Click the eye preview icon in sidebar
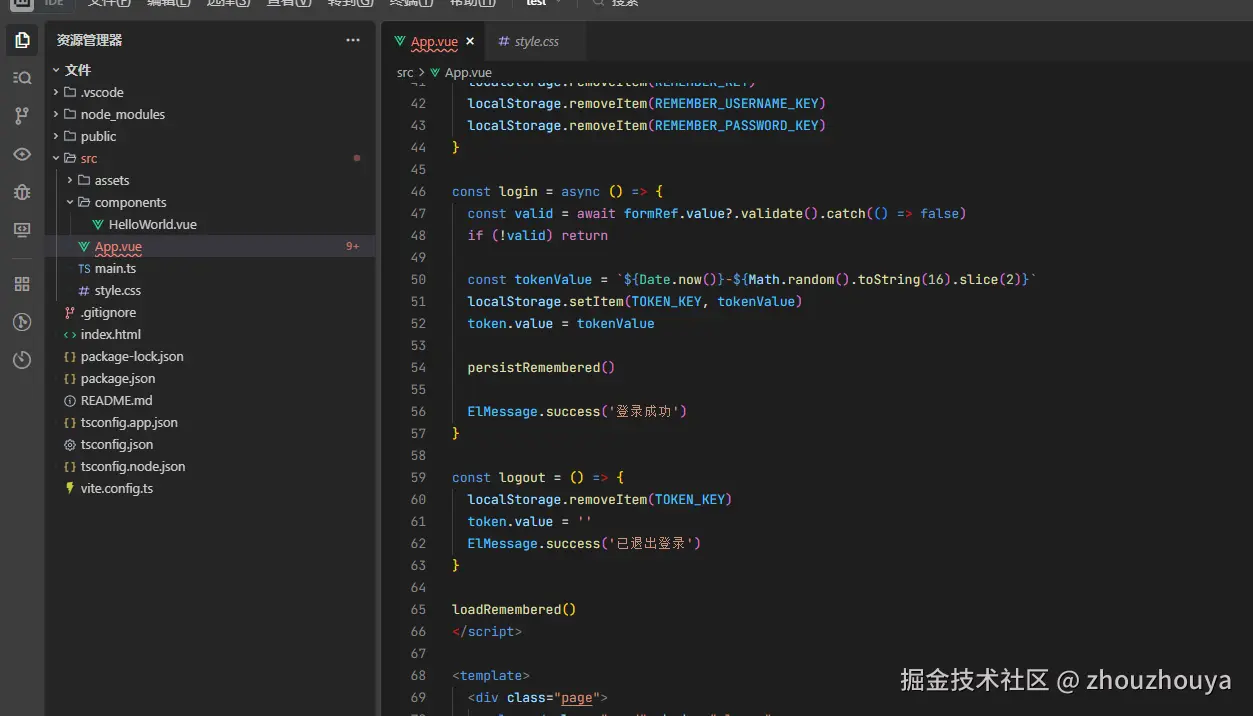 click(22, 154)
